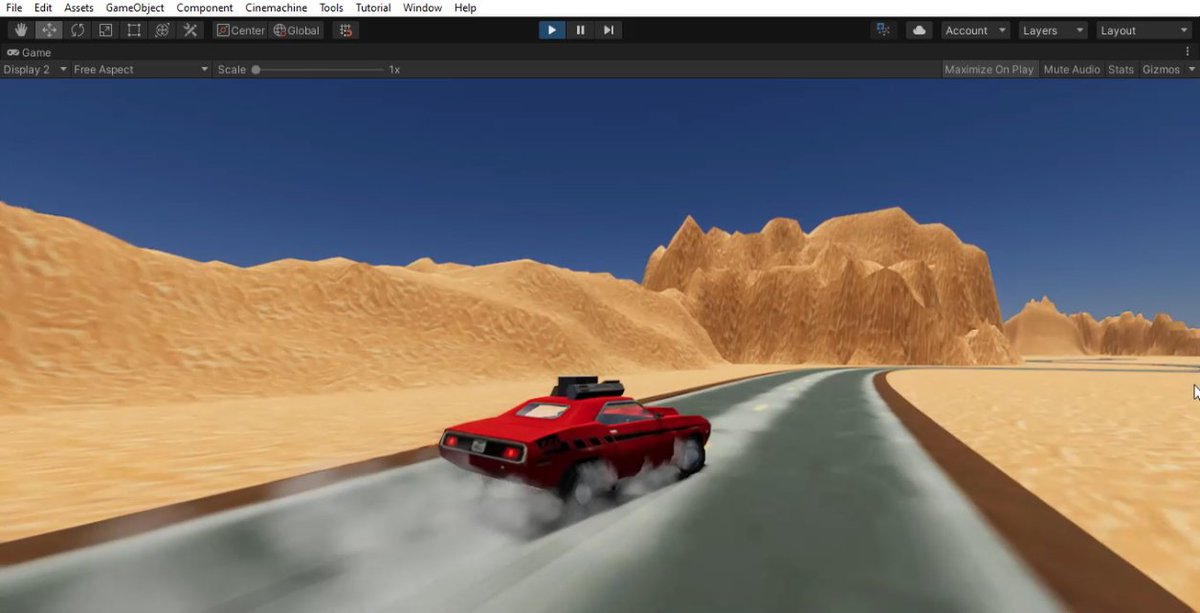Toggle Maximize On Play

[x=989, y=69]
